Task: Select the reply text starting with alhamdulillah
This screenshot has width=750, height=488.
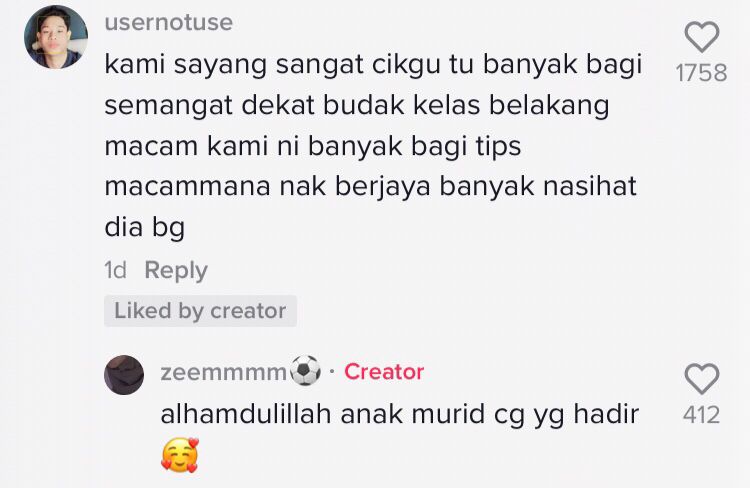Action: (400, 414)
